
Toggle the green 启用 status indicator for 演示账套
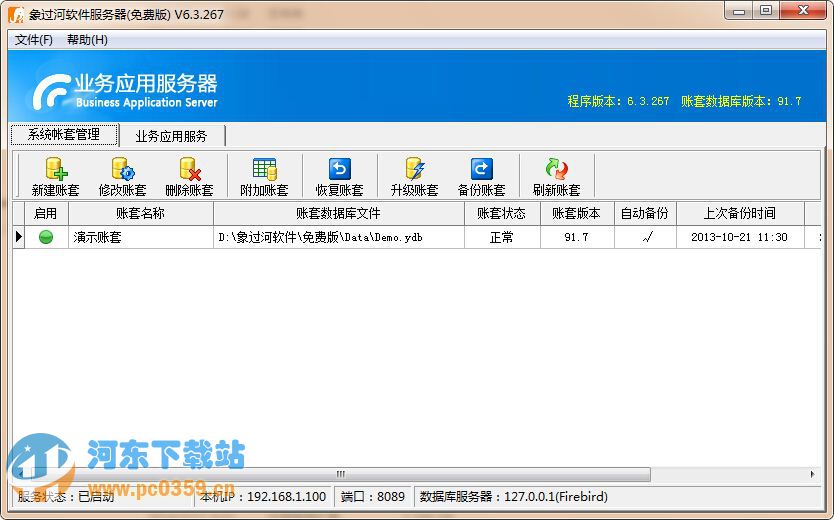point(46,237)
